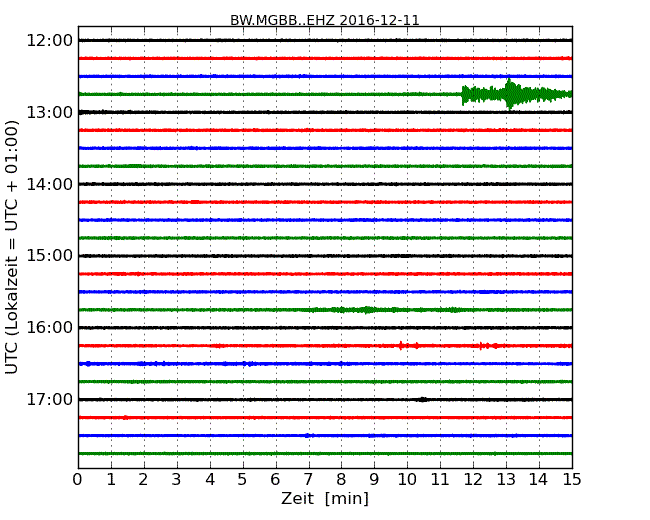Select the 12:00 time tick label
The width and height of the screenshot is (650, 520).
49,41
